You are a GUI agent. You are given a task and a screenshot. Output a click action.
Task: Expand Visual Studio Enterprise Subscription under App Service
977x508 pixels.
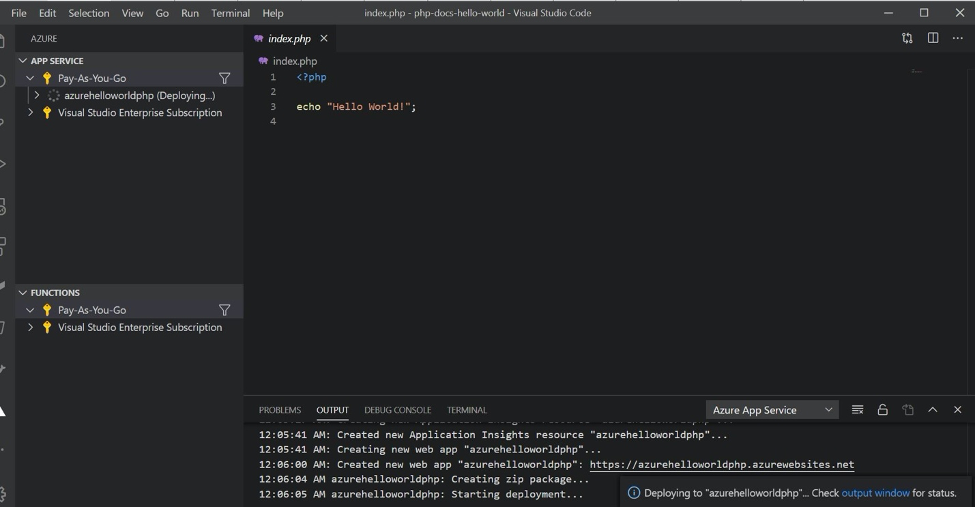tap(30, 113)
